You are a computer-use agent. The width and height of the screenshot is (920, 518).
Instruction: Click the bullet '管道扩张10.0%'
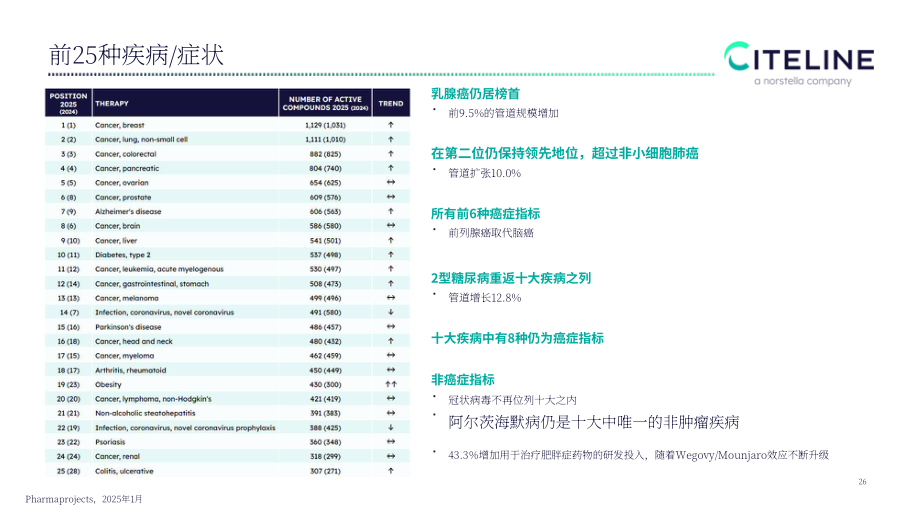tap(485, 173)
